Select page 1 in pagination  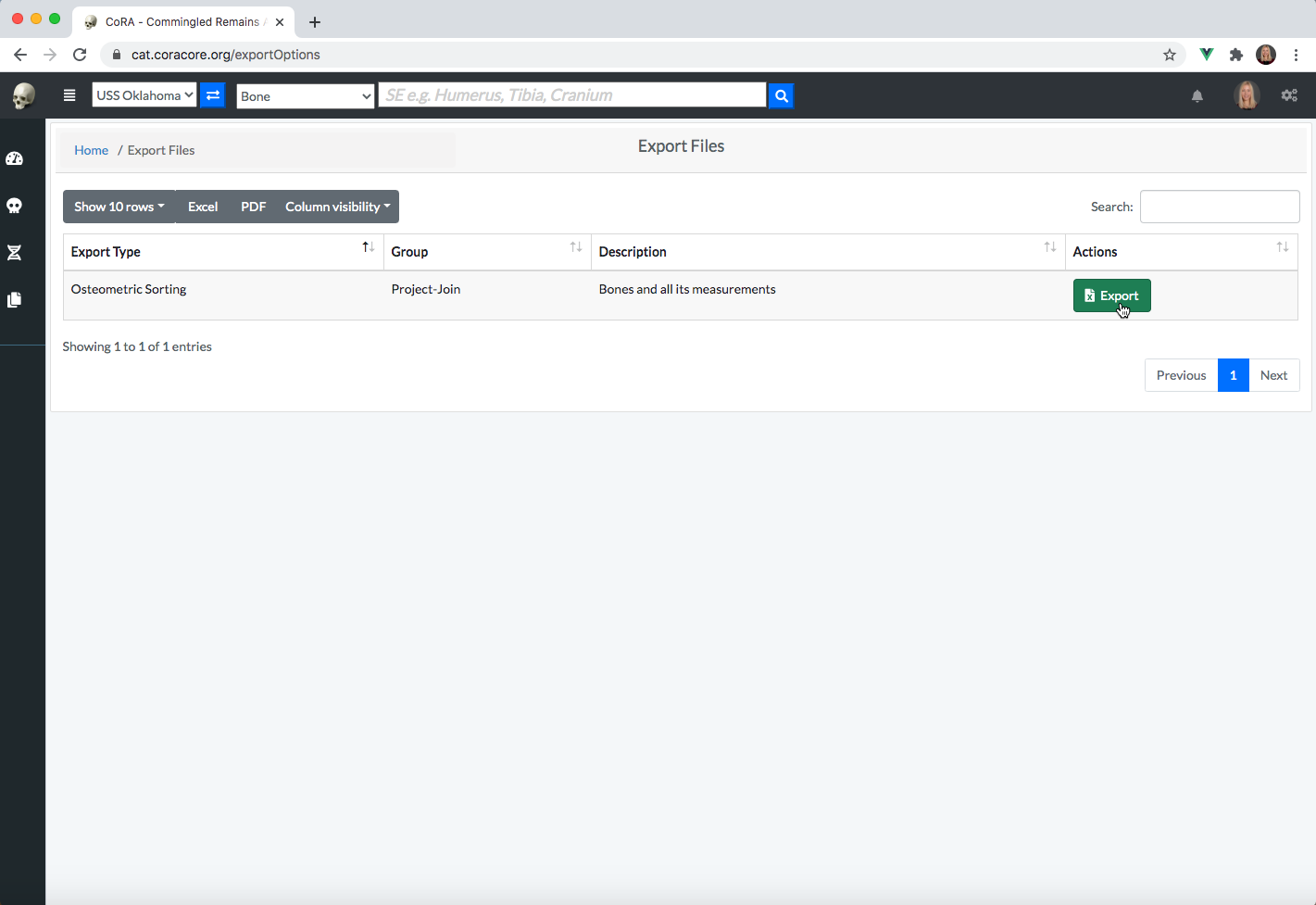pos(1234,375)
